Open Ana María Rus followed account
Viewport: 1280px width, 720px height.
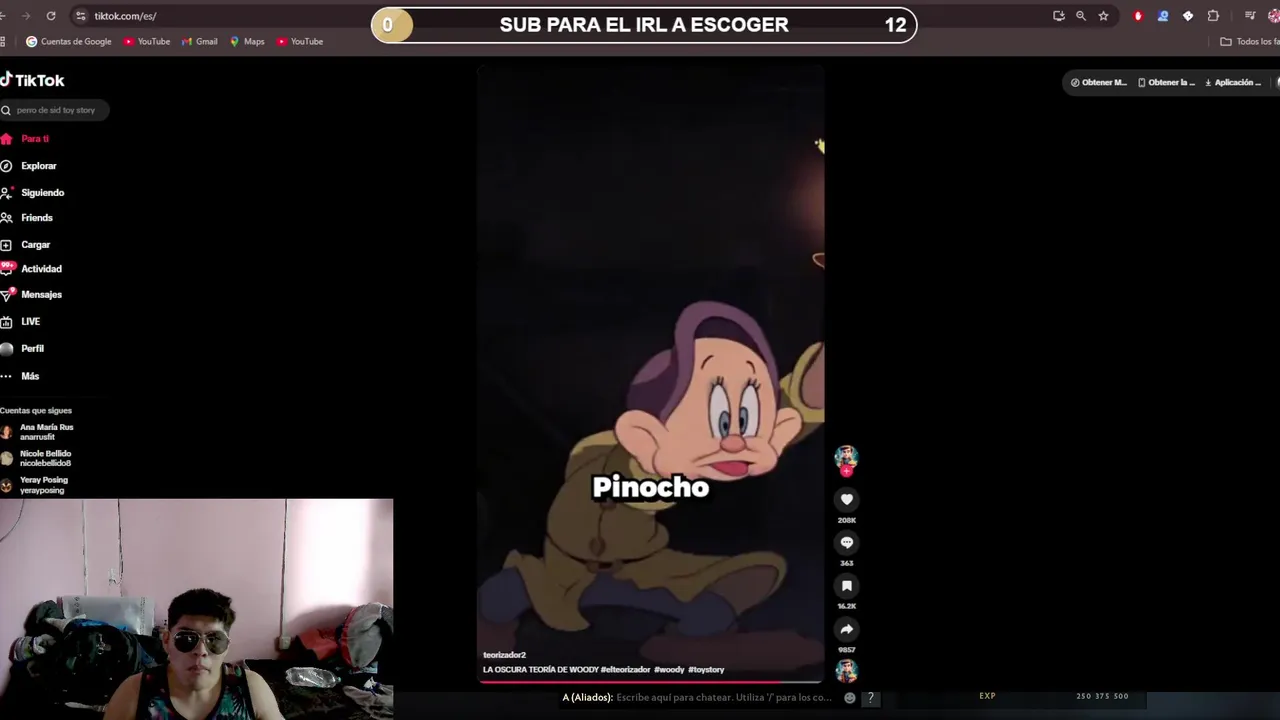tap(38, 432)
